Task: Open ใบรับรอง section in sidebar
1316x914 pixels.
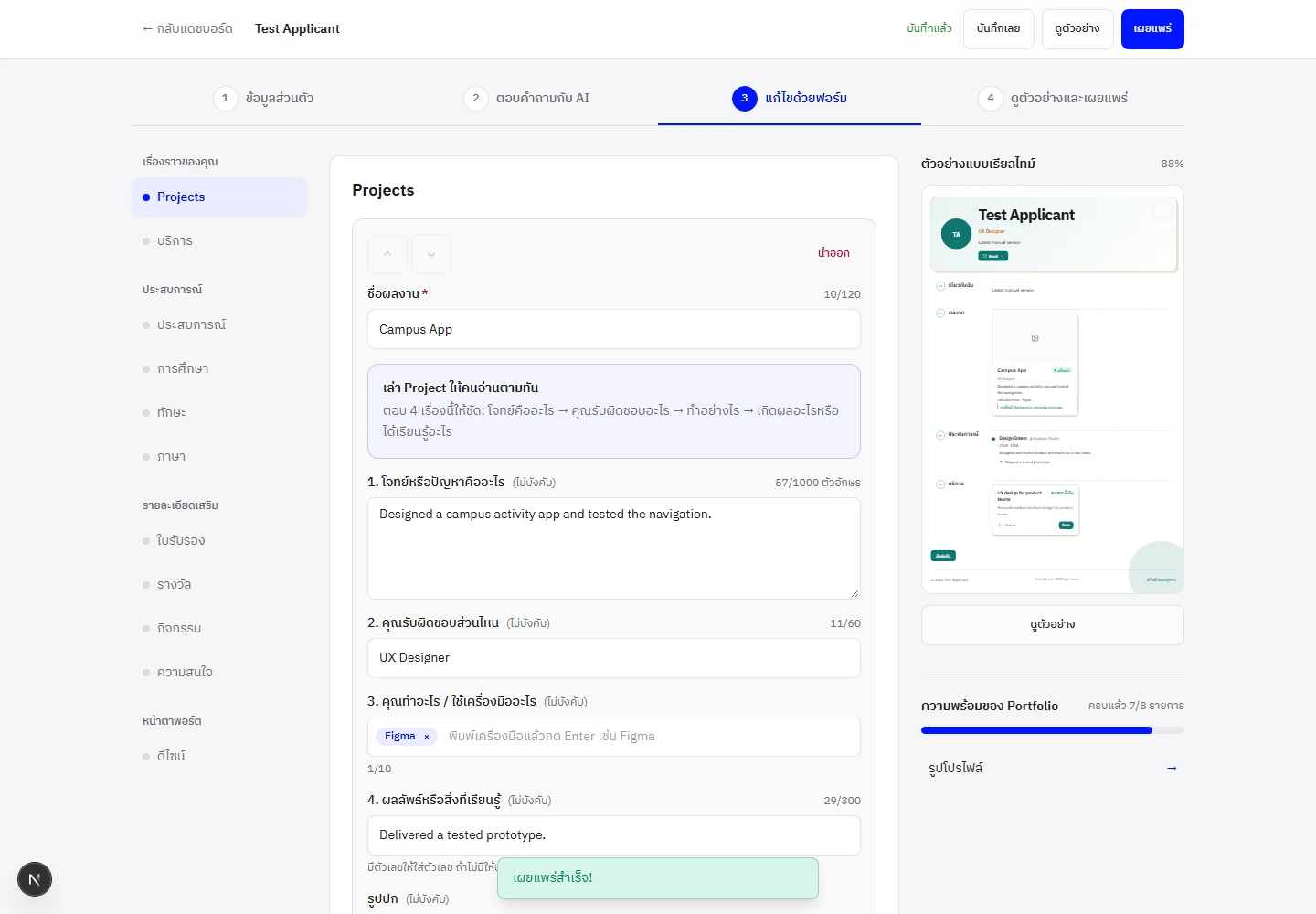Action: 219,541
